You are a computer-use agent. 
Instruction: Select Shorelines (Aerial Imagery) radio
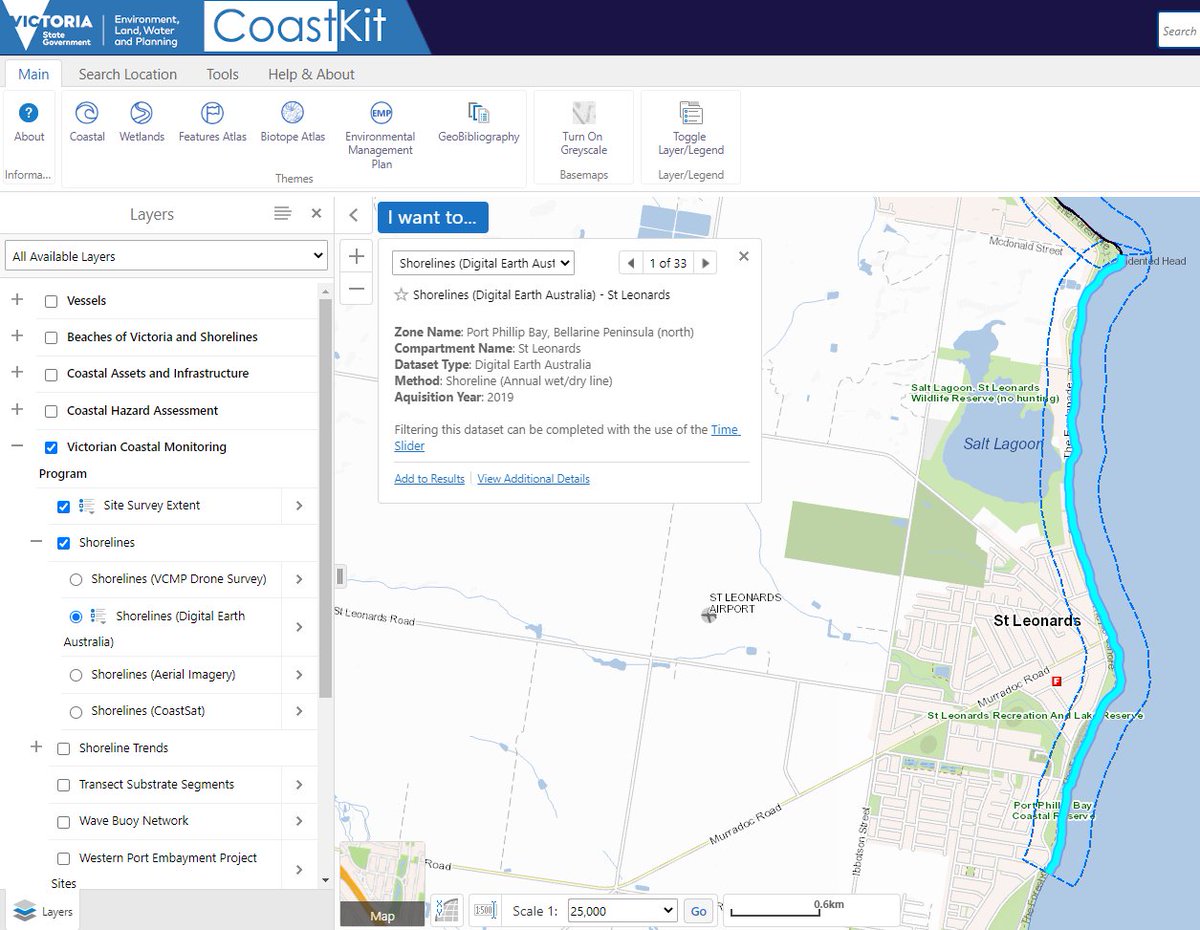[x=76, y=676]
